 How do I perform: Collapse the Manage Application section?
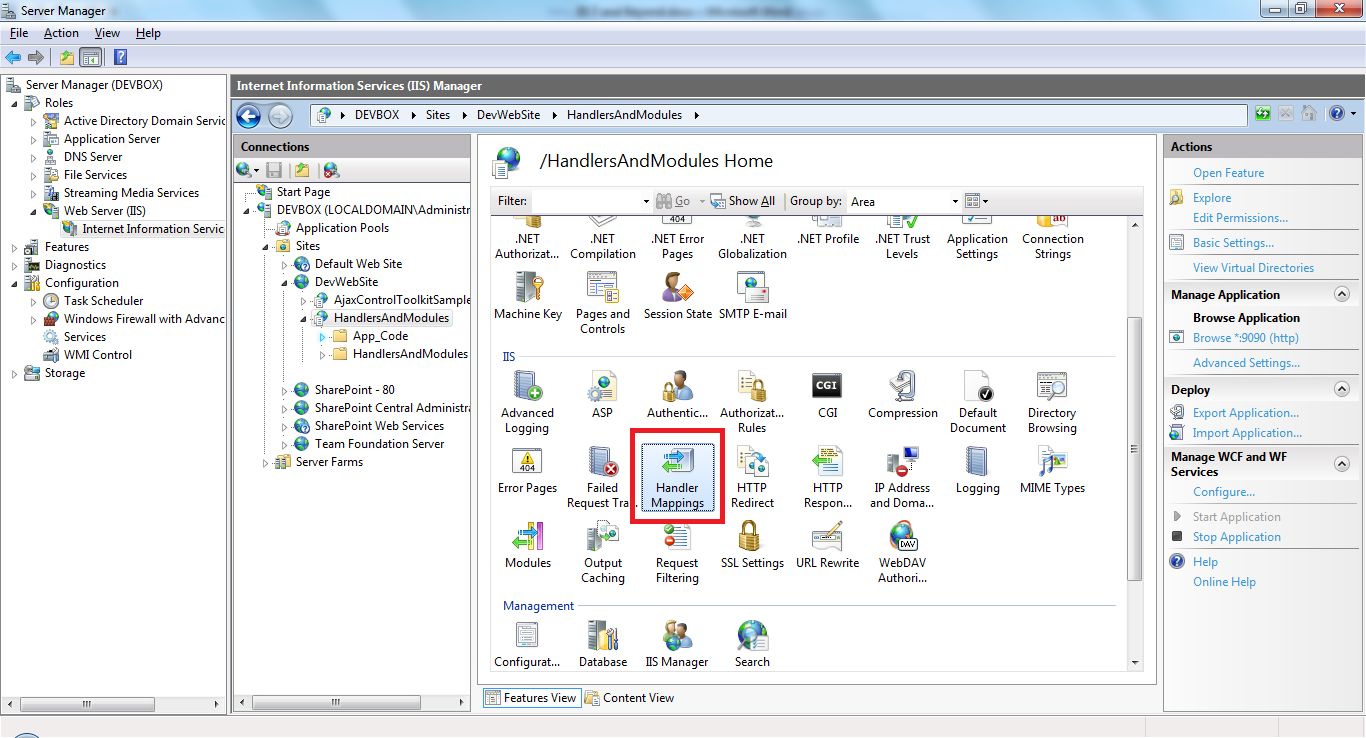(x=1341, y=294)
